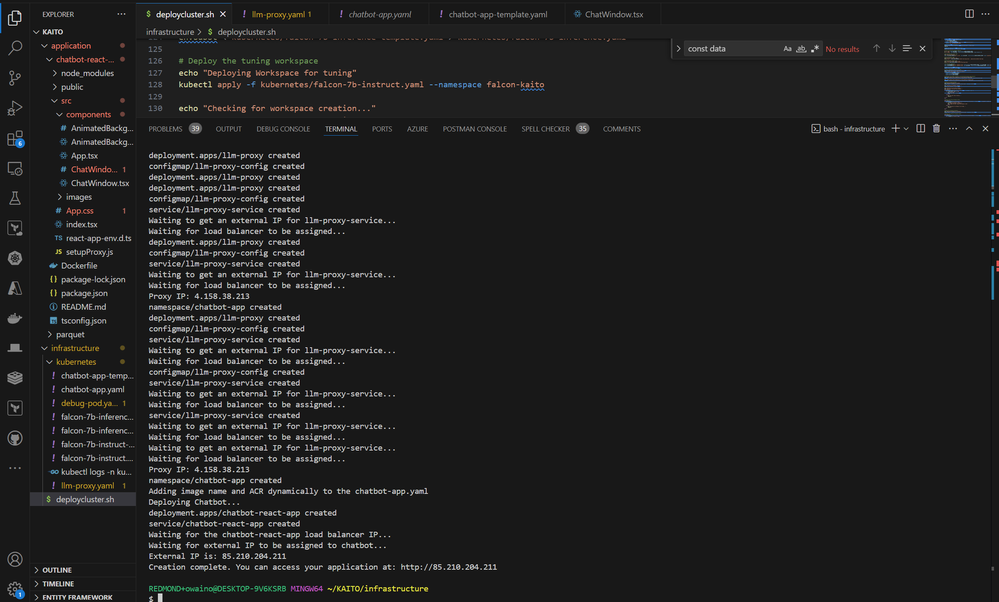Screen dimensions: 999x602
Task: Switch to the OUTPUT panel tab
Action: 229,129
